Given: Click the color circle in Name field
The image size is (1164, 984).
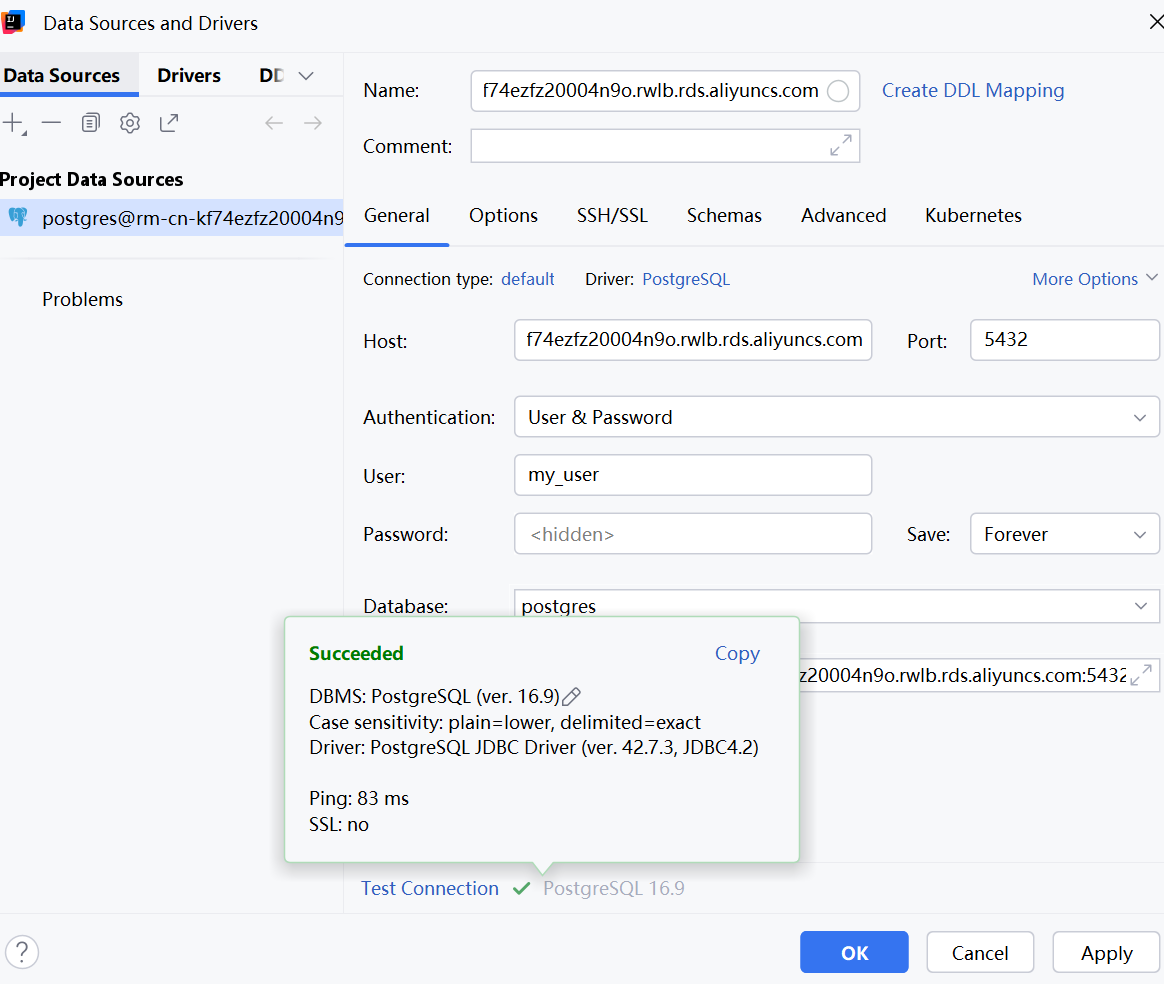Looking at the screenshot, I should 838,91.
